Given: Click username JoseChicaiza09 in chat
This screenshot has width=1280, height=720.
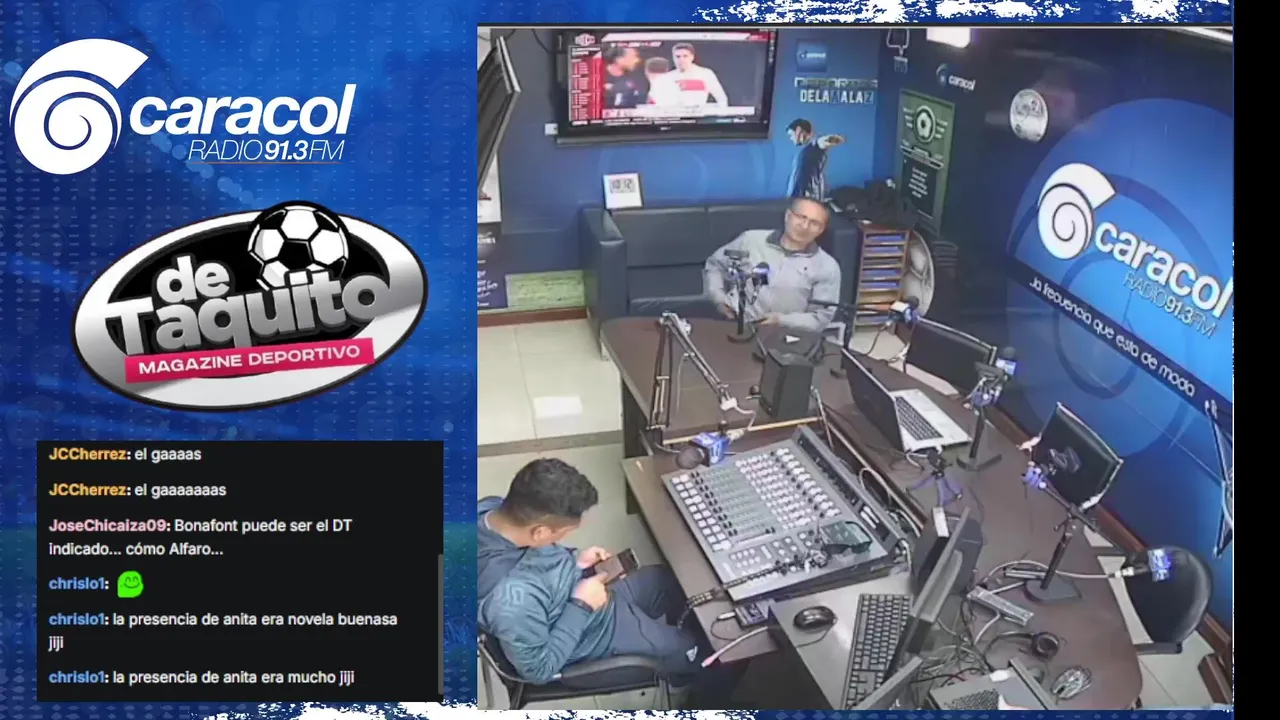Looking at the screenshot, I should 109,526.
